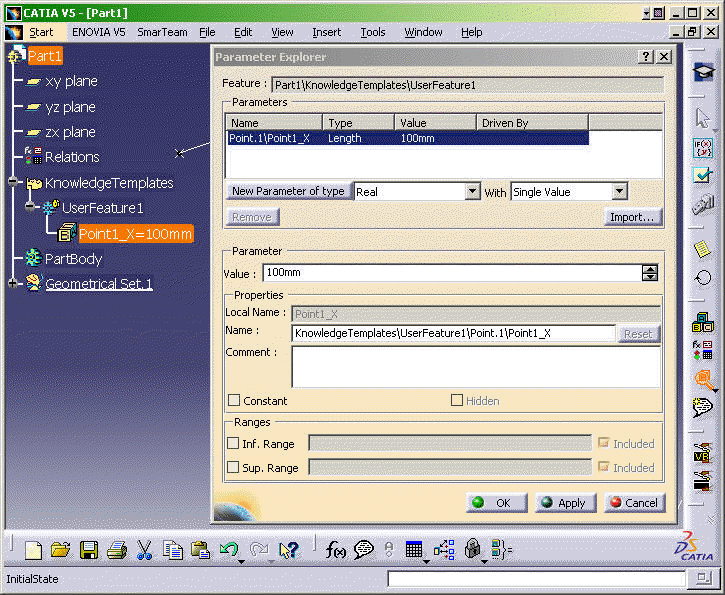
Task: Open the ENOVIA V5 menu
Action: (98, 32)
